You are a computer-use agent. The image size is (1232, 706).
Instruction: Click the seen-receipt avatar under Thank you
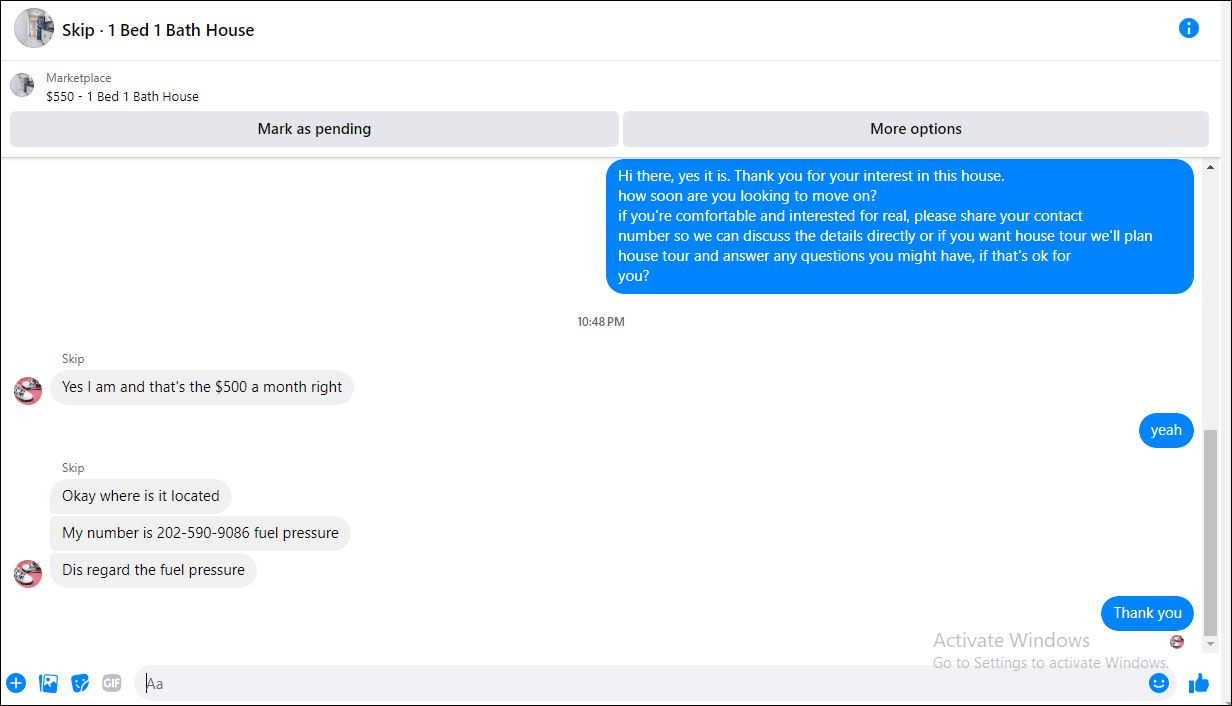(1177, 642)
